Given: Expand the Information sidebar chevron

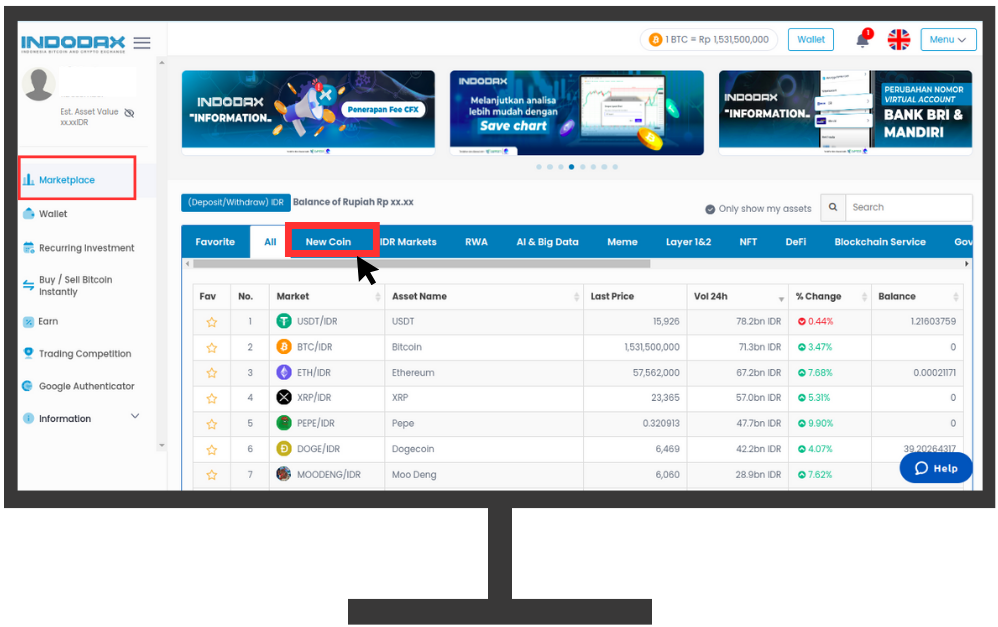Looking at the screenshot, I should [135, 416].
